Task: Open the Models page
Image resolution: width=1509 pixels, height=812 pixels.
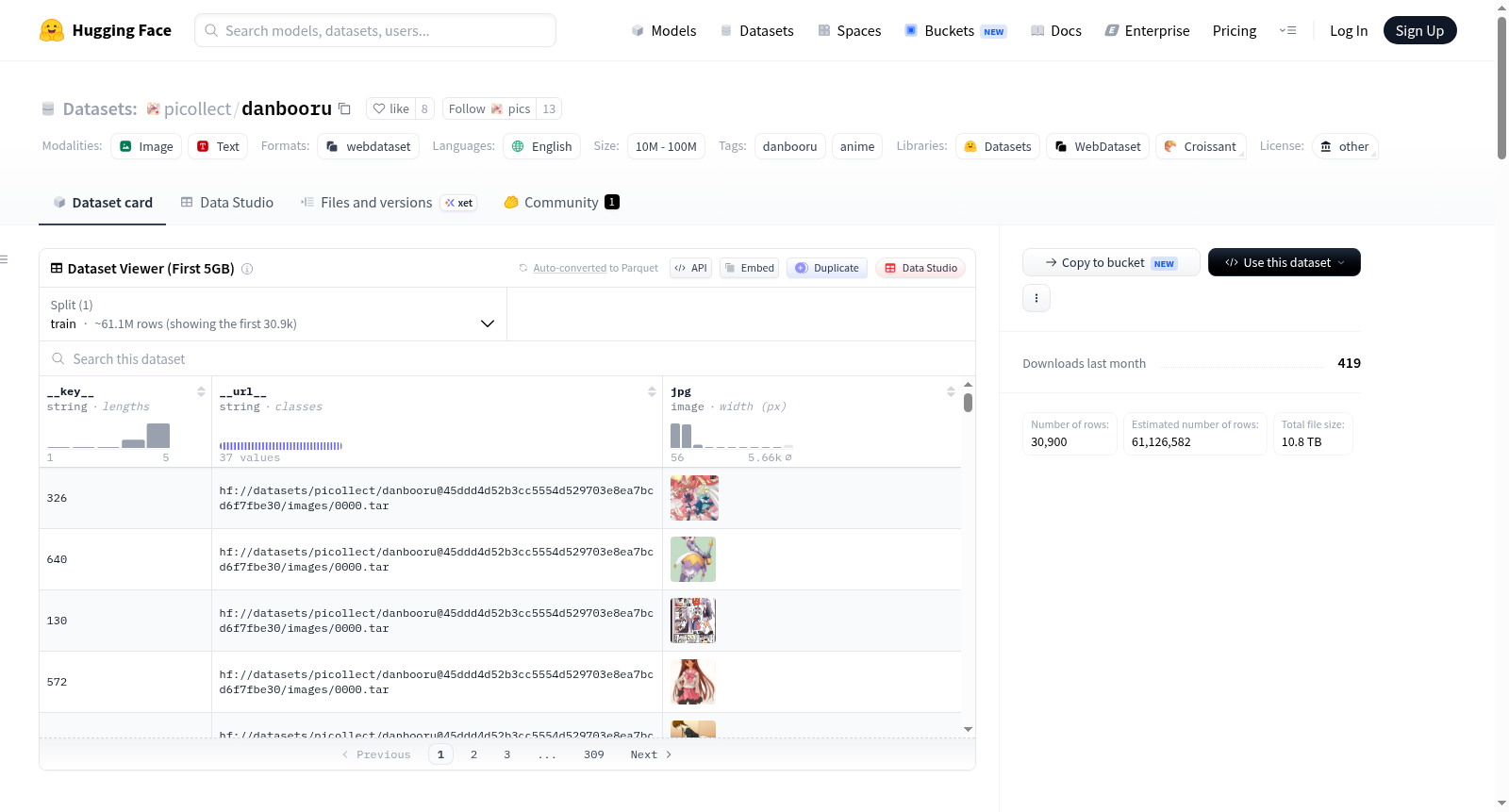Action: coord(664,30)
